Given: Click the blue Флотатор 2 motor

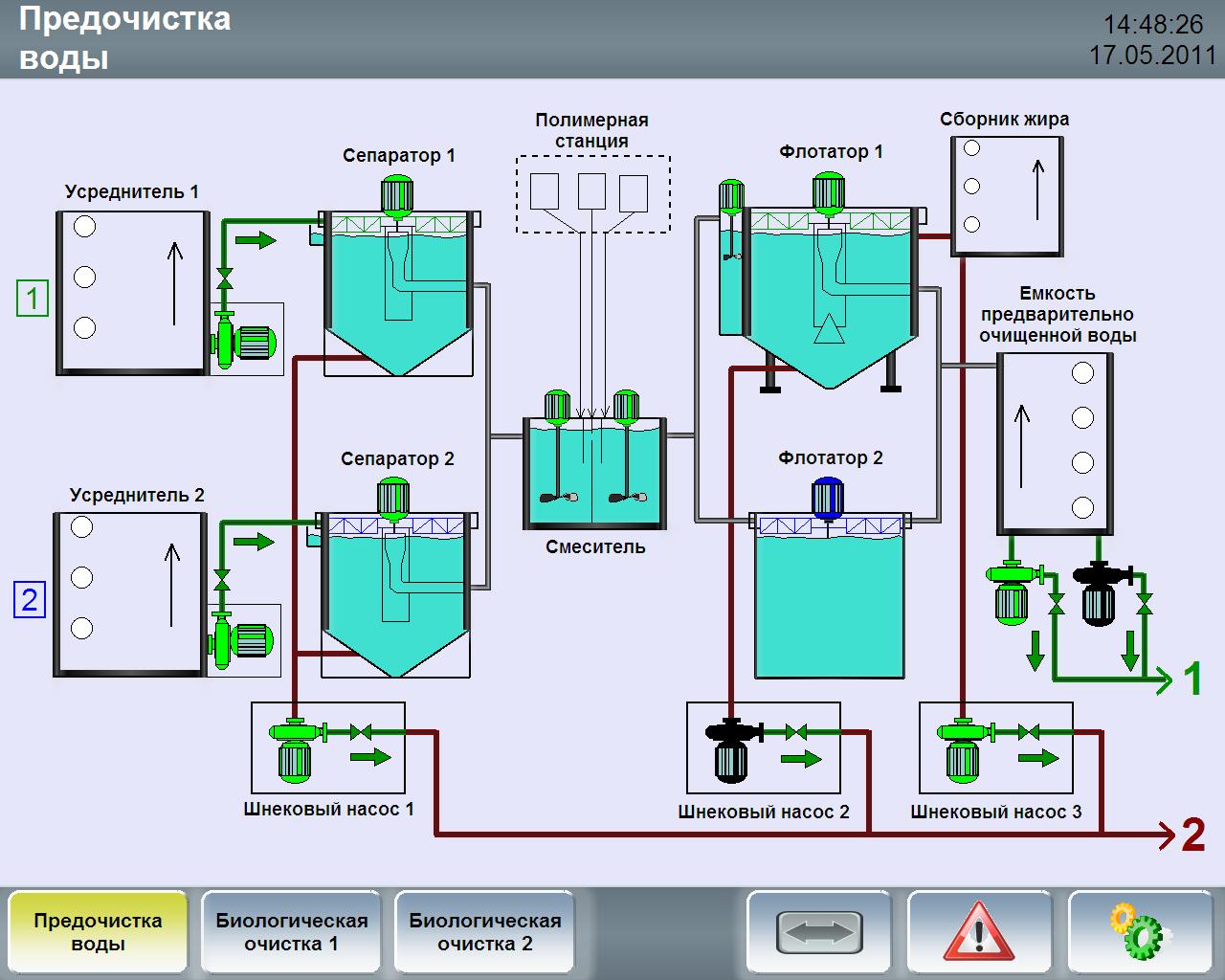Looking at the screenshot, I should pos(827,499).
